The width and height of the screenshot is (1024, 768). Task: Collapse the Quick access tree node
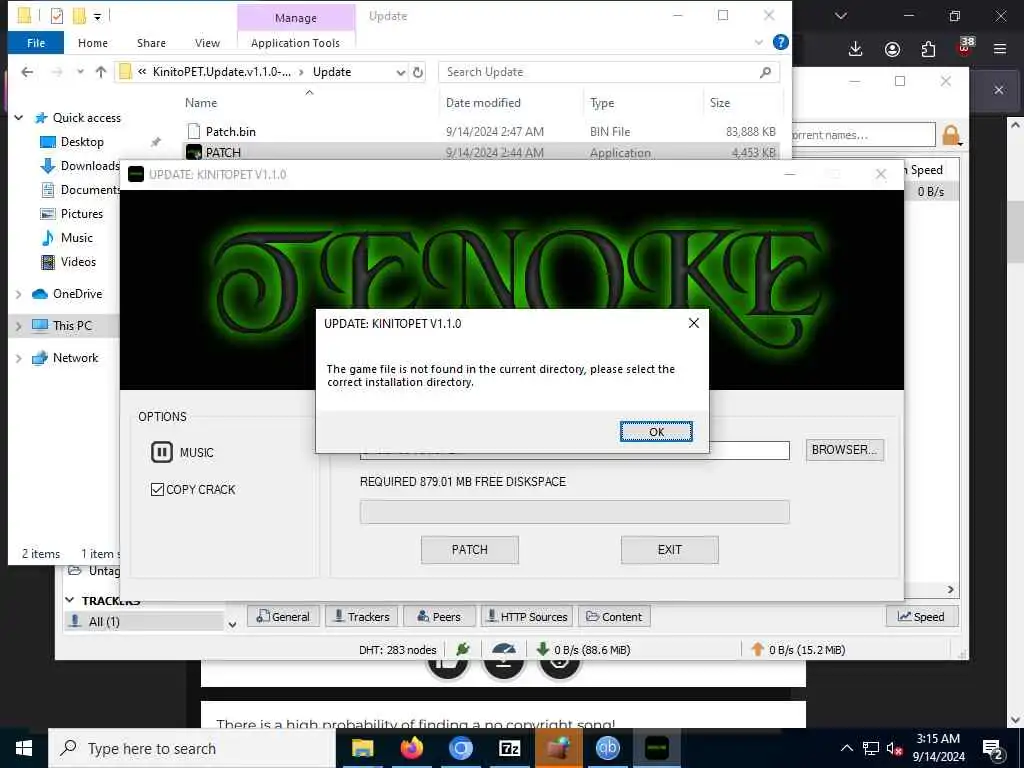pos(18,118)
